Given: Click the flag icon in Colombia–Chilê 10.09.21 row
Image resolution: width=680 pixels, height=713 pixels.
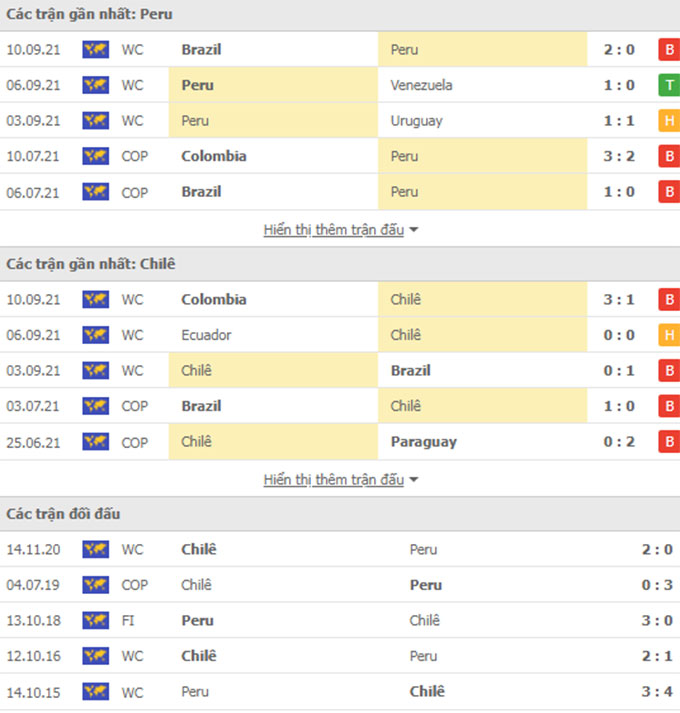Looking at the screenshot, I should (x=96, y=299).
